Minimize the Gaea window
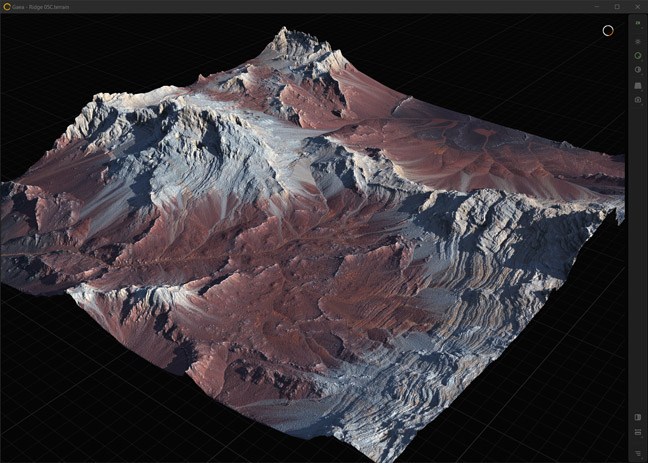This screenshot has height=463, width=648. 597,6
